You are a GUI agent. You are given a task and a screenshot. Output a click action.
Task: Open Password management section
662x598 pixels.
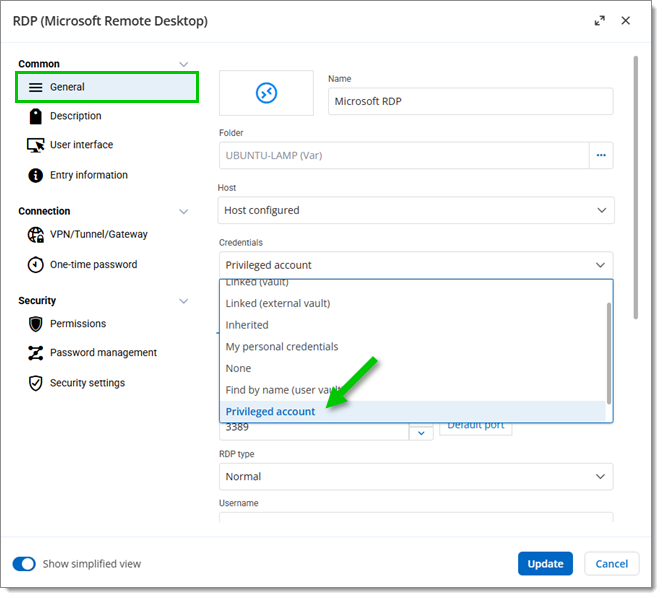pyautogui.click(x=103, y=352)
